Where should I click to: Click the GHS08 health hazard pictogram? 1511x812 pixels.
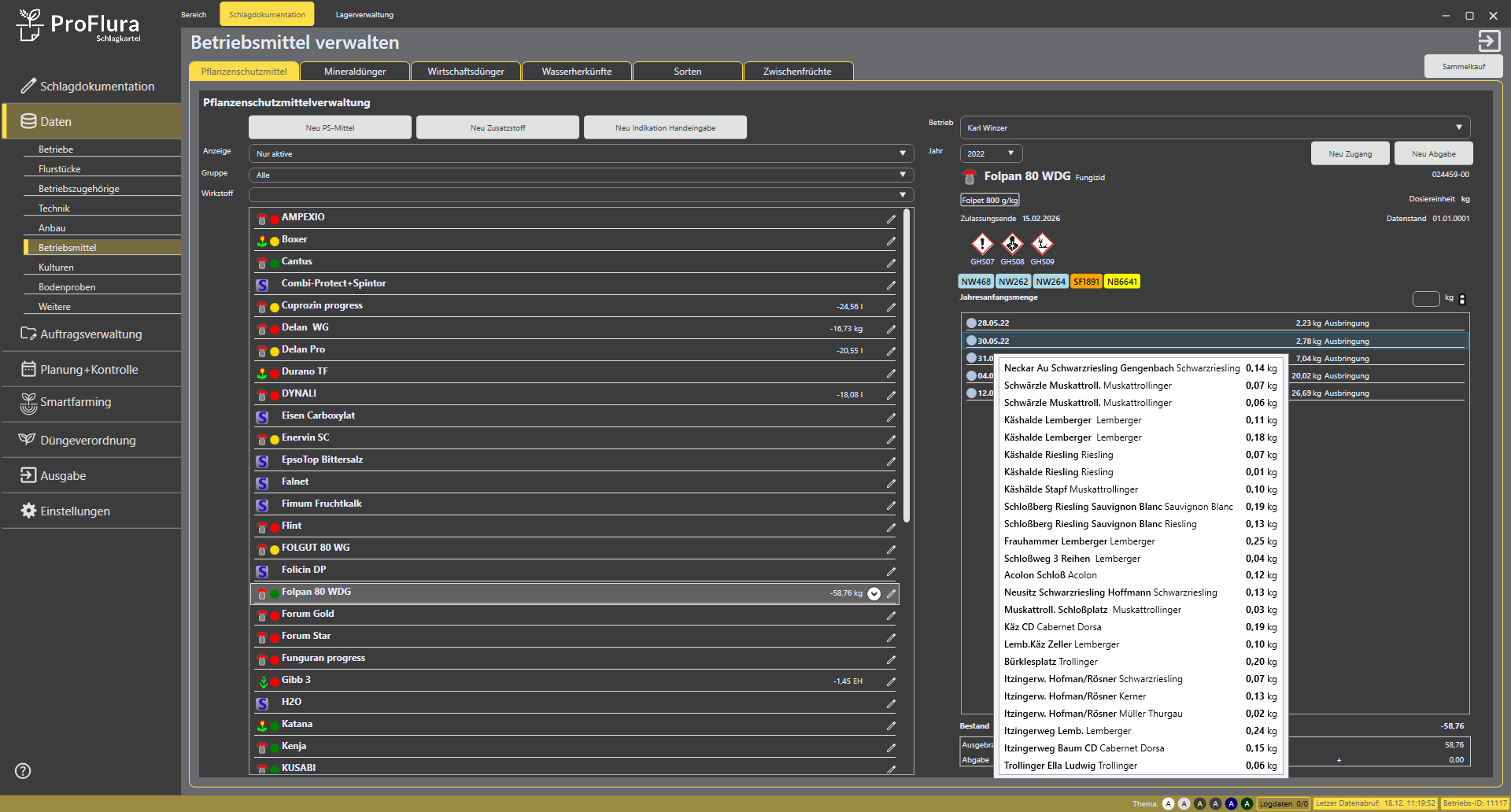click(x=1012, y=245)
